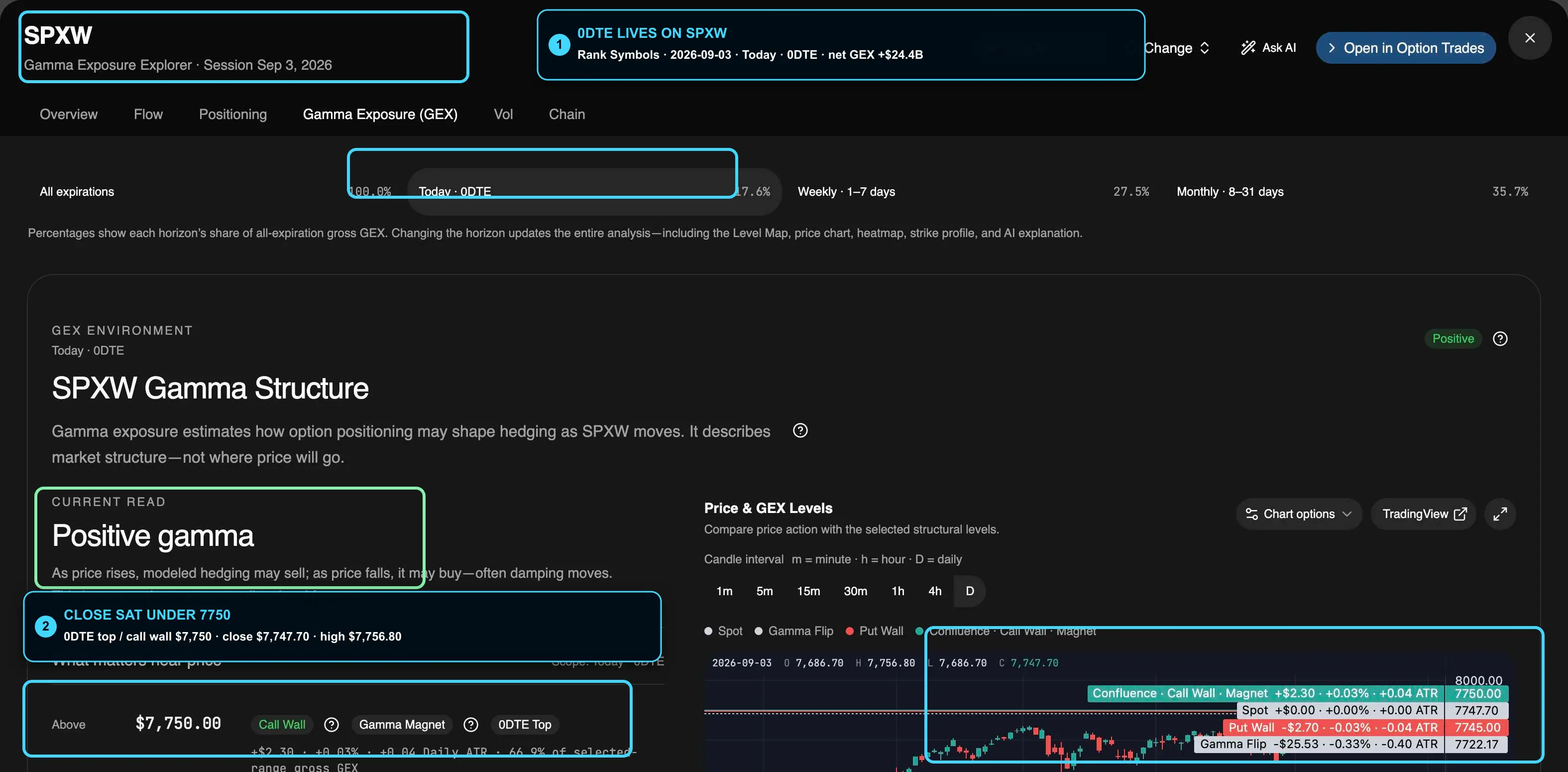Open help icon beside the Positive badge
The width and height of the screenshot is (1568, 772).
coord(1500,339)
